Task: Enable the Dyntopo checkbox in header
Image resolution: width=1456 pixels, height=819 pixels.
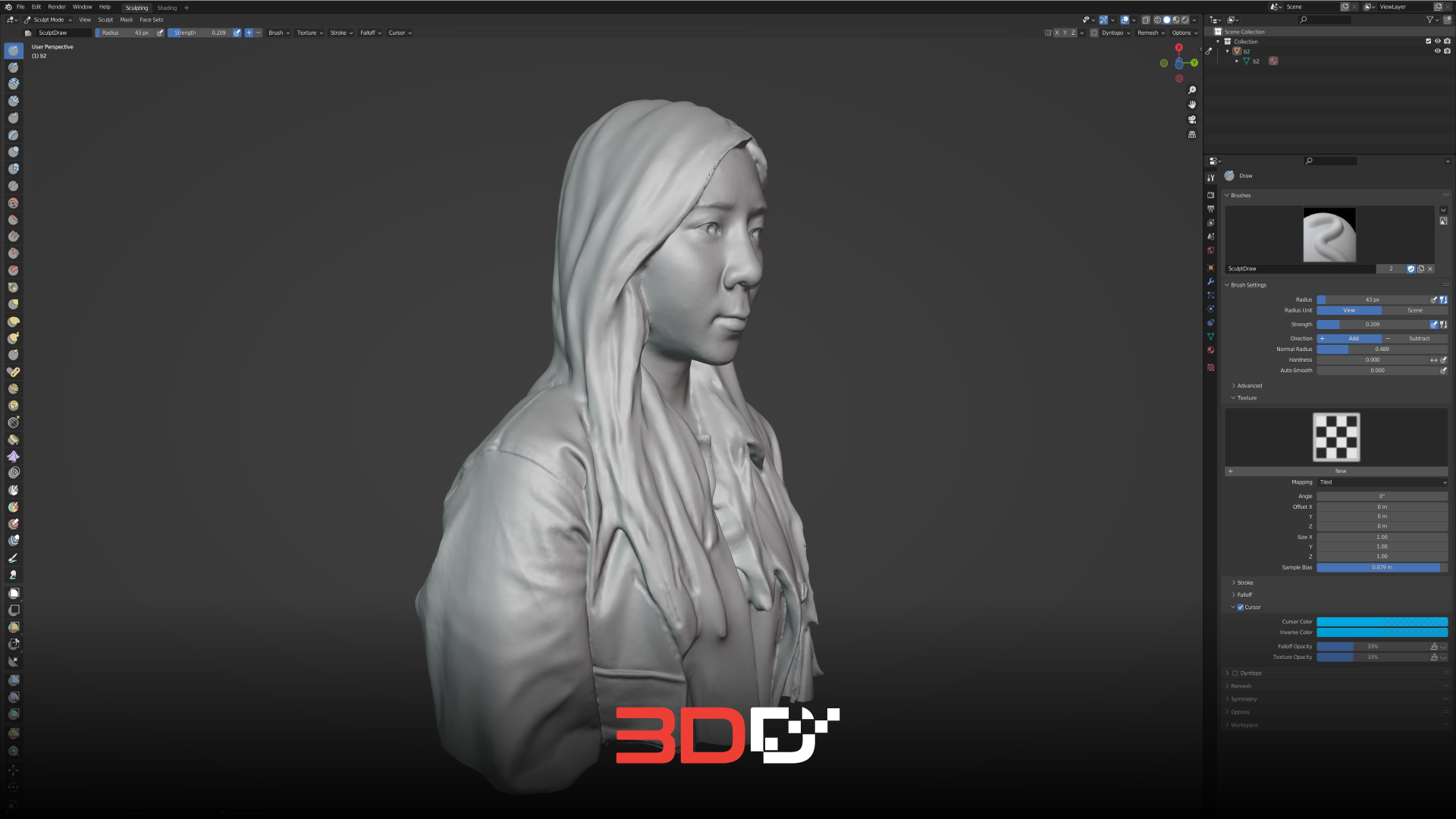Action: (1094, 33)
